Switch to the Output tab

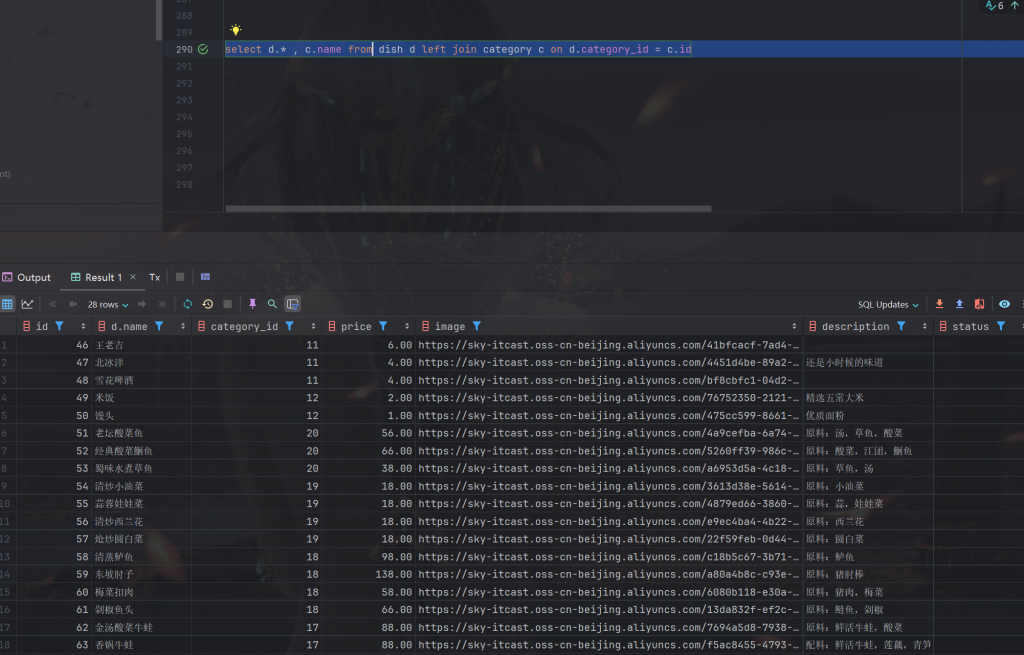(27, 277)
